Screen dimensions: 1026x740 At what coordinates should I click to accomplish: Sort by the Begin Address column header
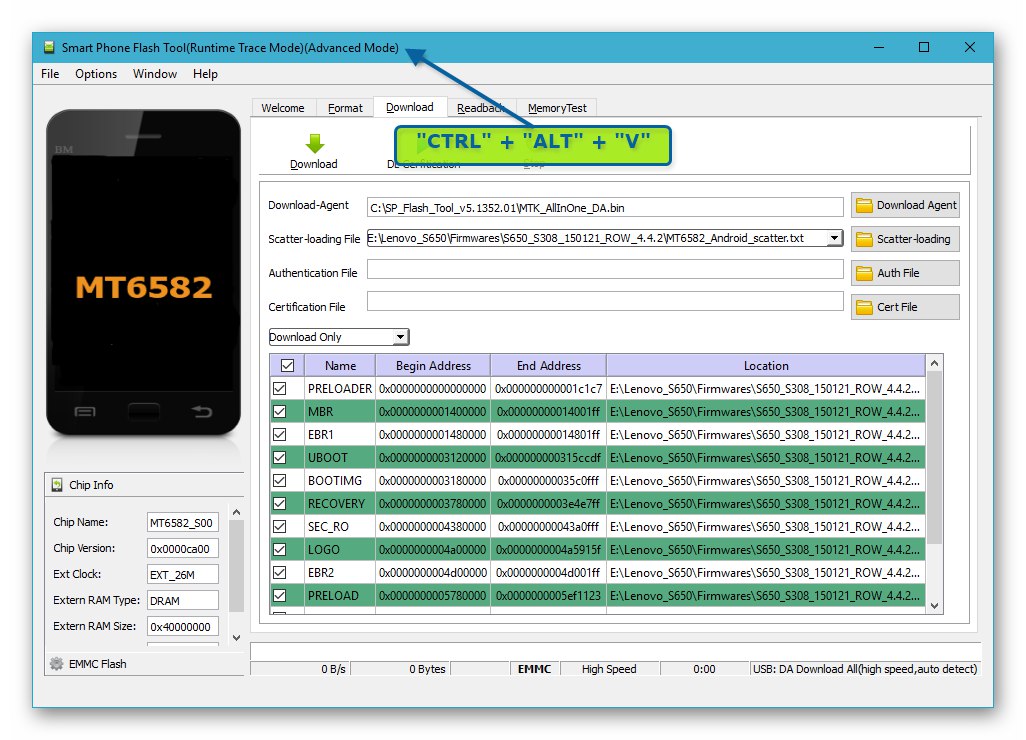coord(433,366)
